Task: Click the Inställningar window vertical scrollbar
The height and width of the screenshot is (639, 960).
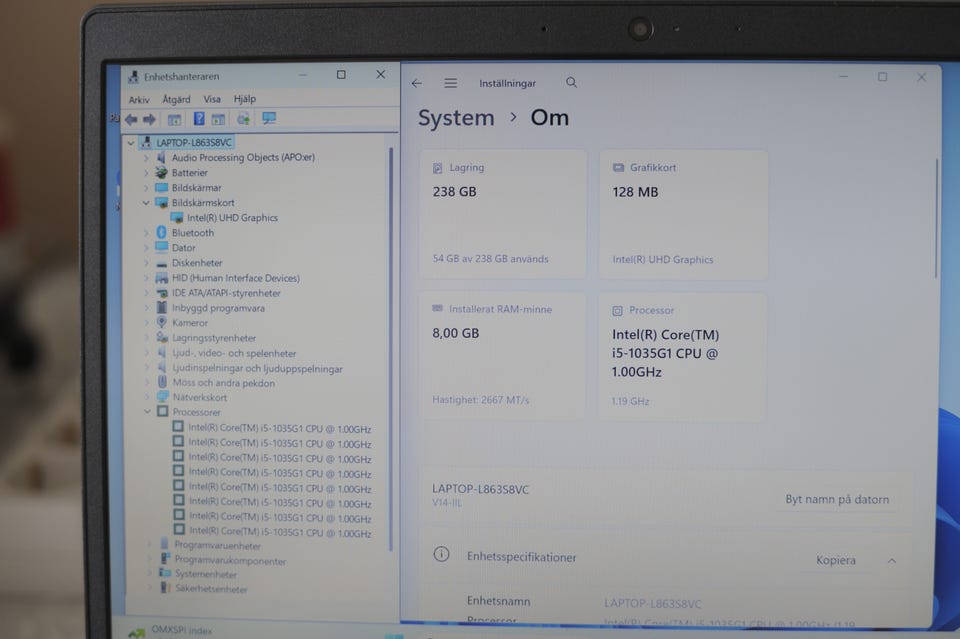Action: tap(936, 218)
